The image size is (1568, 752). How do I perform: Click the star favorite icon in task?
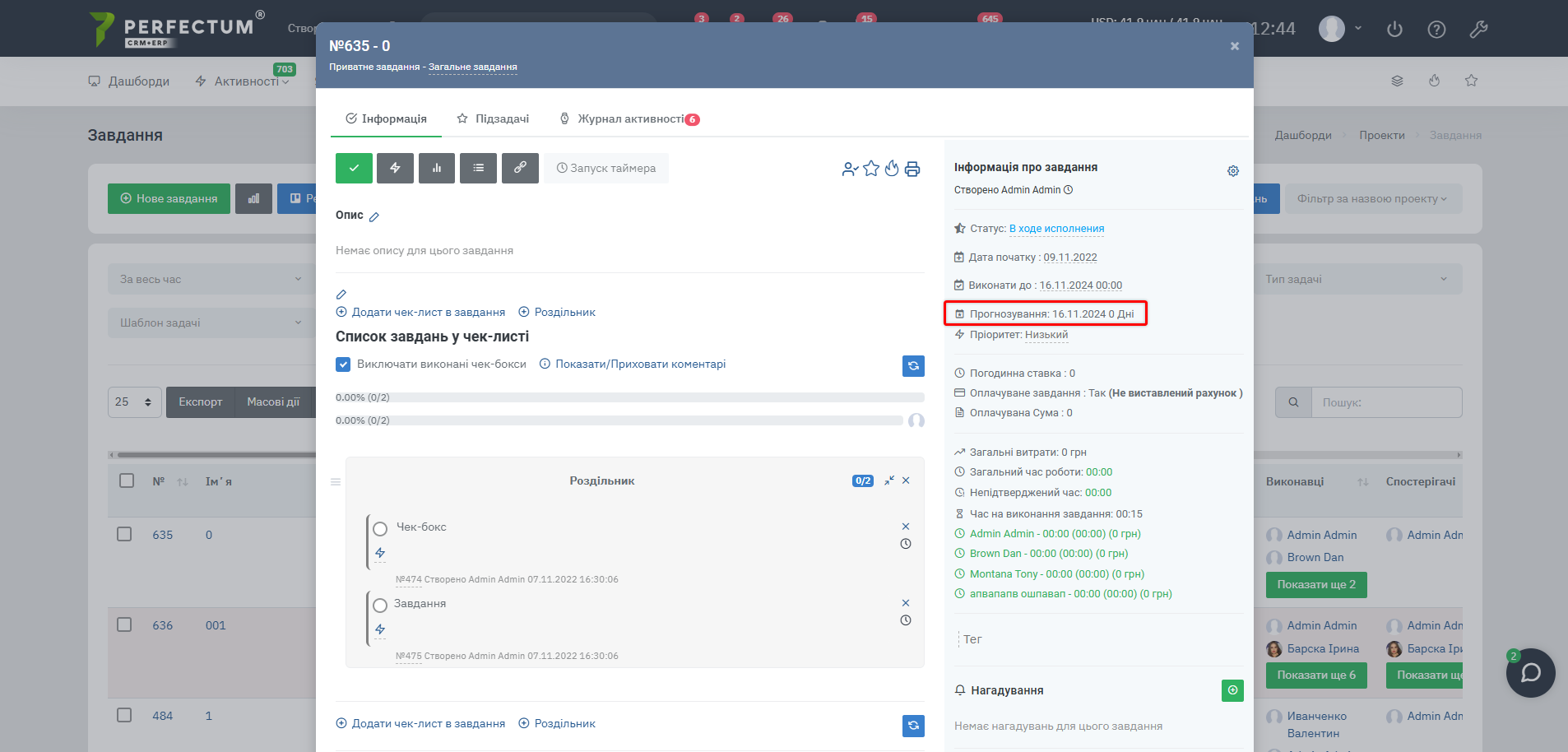point(871,169)
